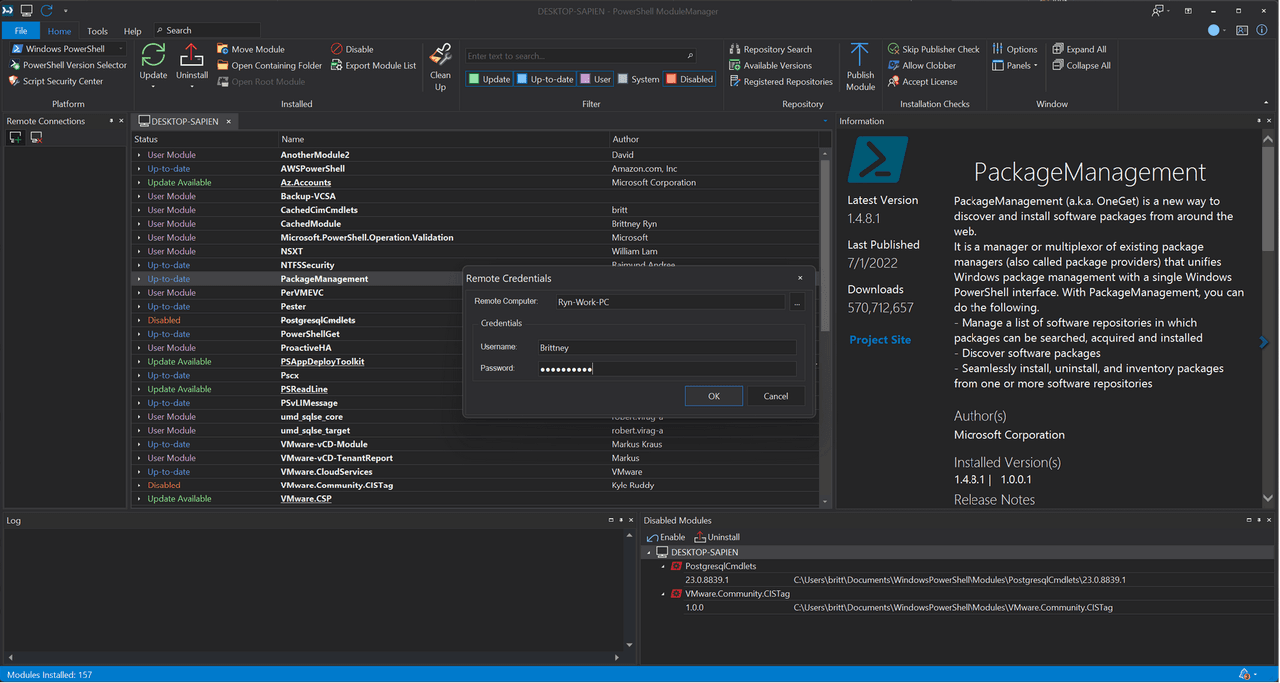The image size is (1280, 683).
Task: Click Enable in Disabled Modules panel
Action: 666,537
